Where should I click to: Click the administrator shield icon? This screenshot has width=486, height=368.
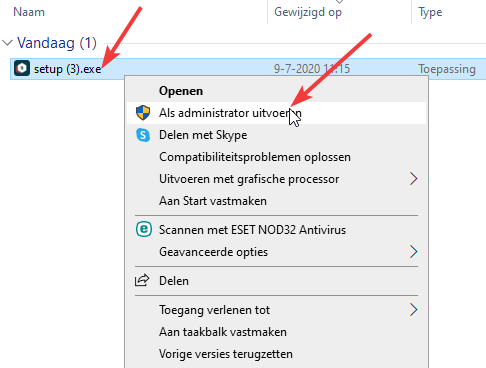coord(143,113)
